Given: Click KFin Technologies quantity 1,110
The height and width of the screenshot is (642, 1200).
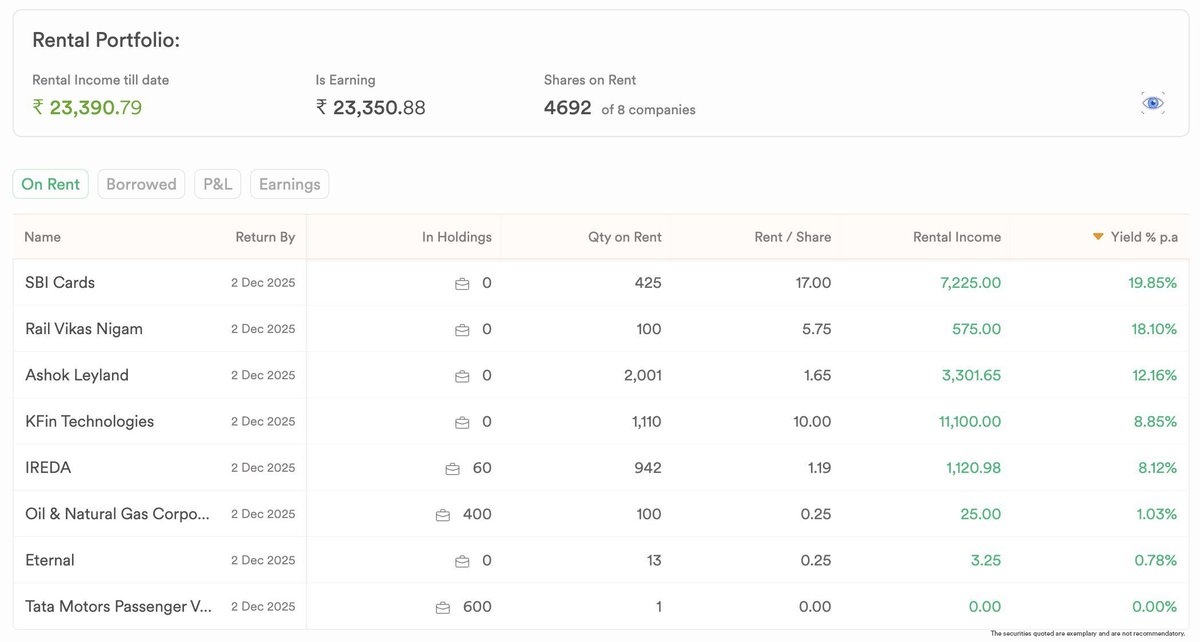Looking at the screenshot, I should click(647, 421).
